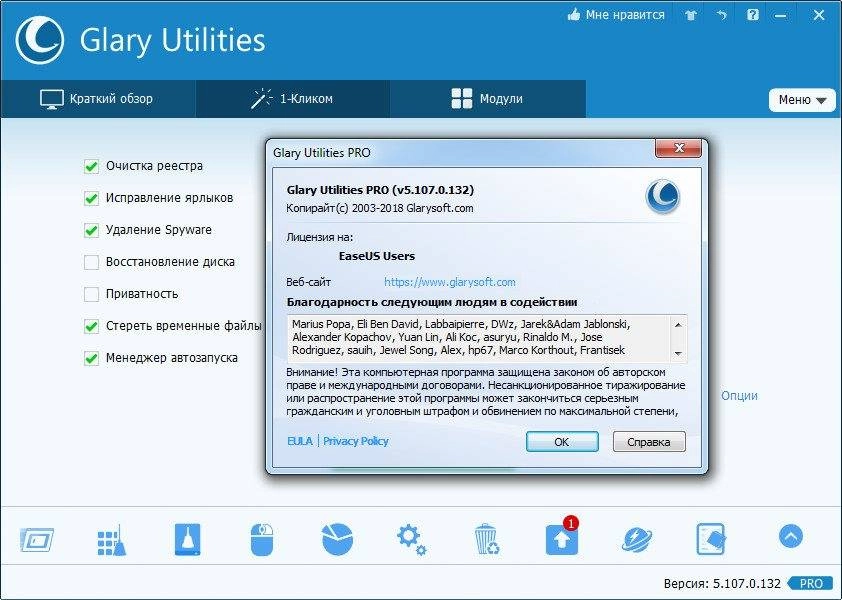The height and width of the screenshot is (600, 842).
Task: Open the Disk Space Analyzer pie chart icon
Action: pyautogui.click(x=337, y=539)
